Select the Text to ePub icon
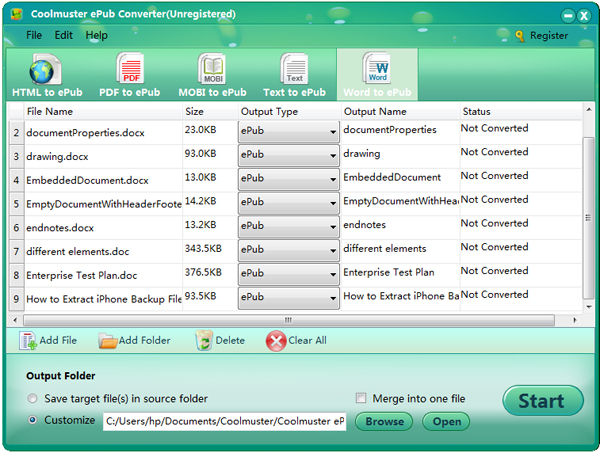600x453 pixels. [294, 69]
